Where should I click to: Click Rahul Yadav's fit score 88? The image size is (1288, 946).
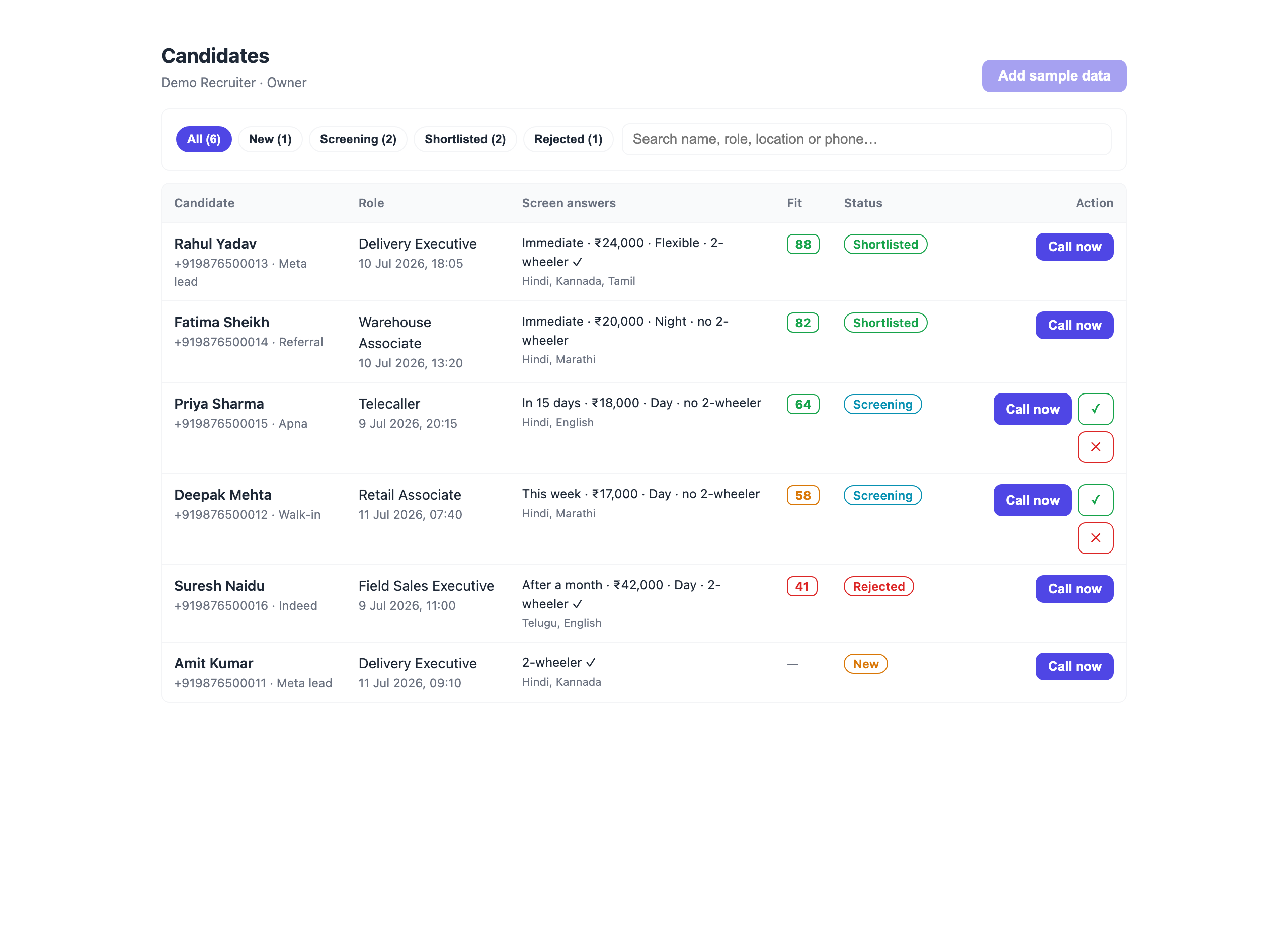(802, 244)
